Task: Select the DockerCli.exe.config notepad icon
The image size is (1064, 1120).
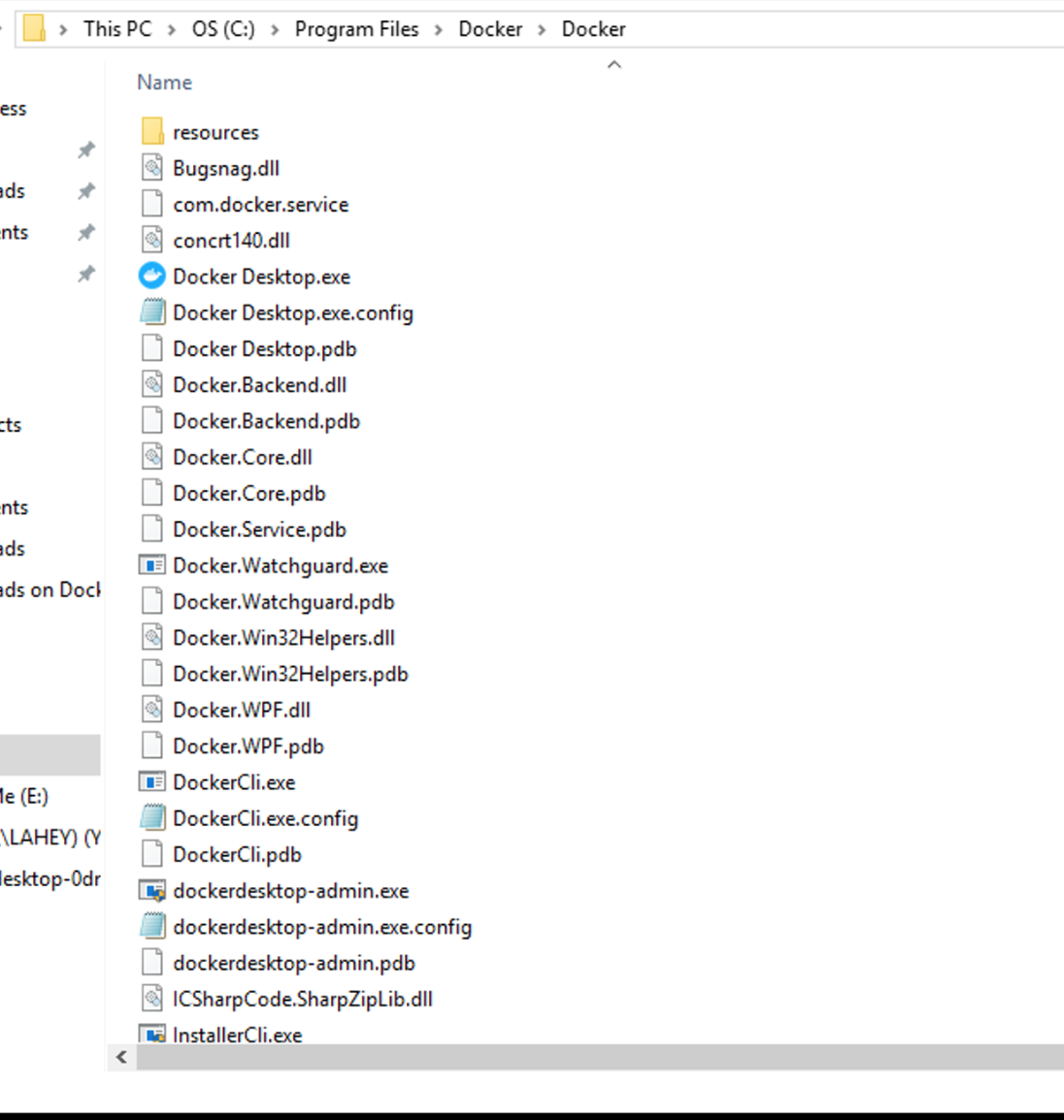Action: 152,818
